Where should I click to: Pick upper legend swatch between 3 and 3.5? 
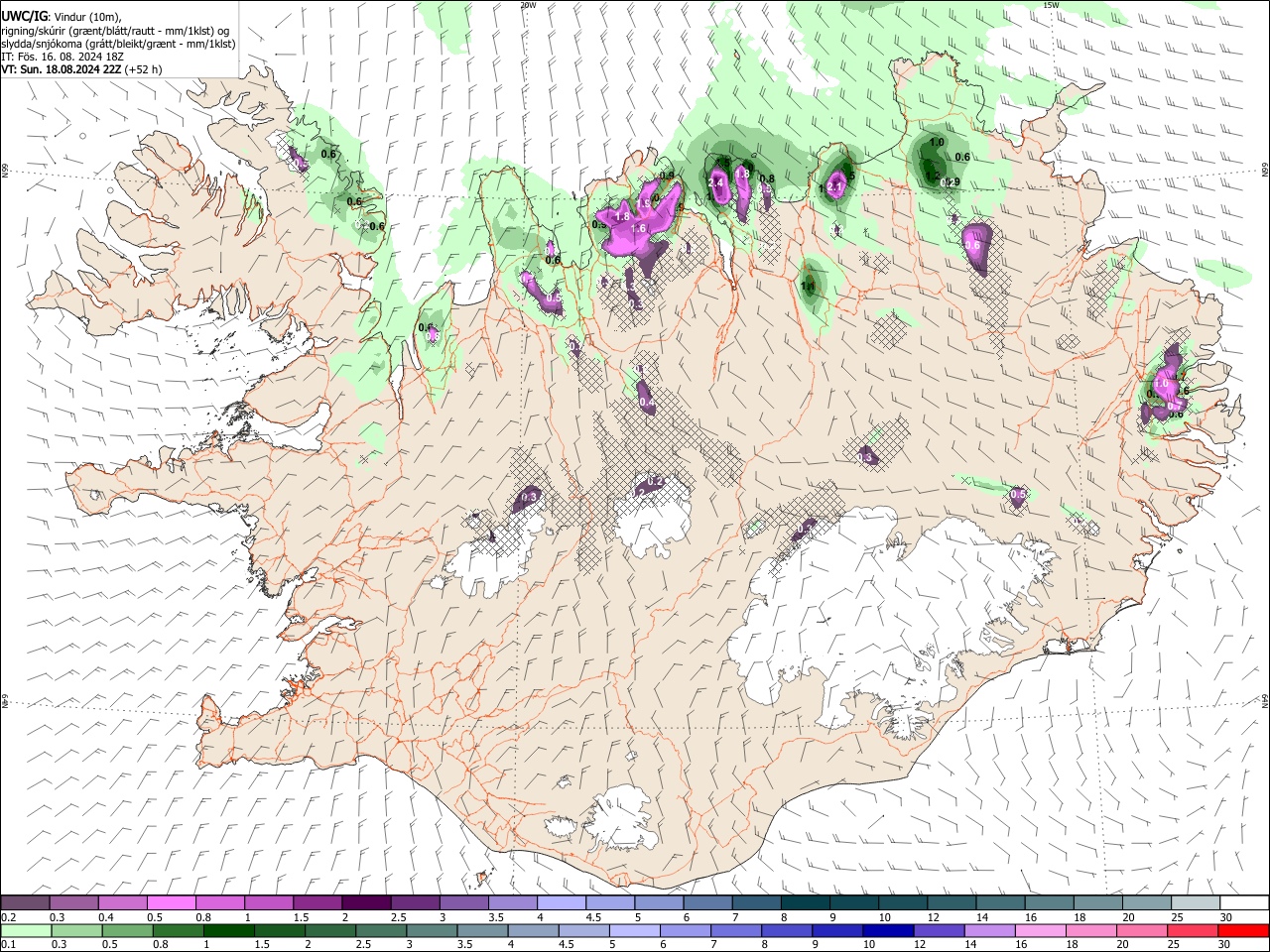tap(463, 902)
